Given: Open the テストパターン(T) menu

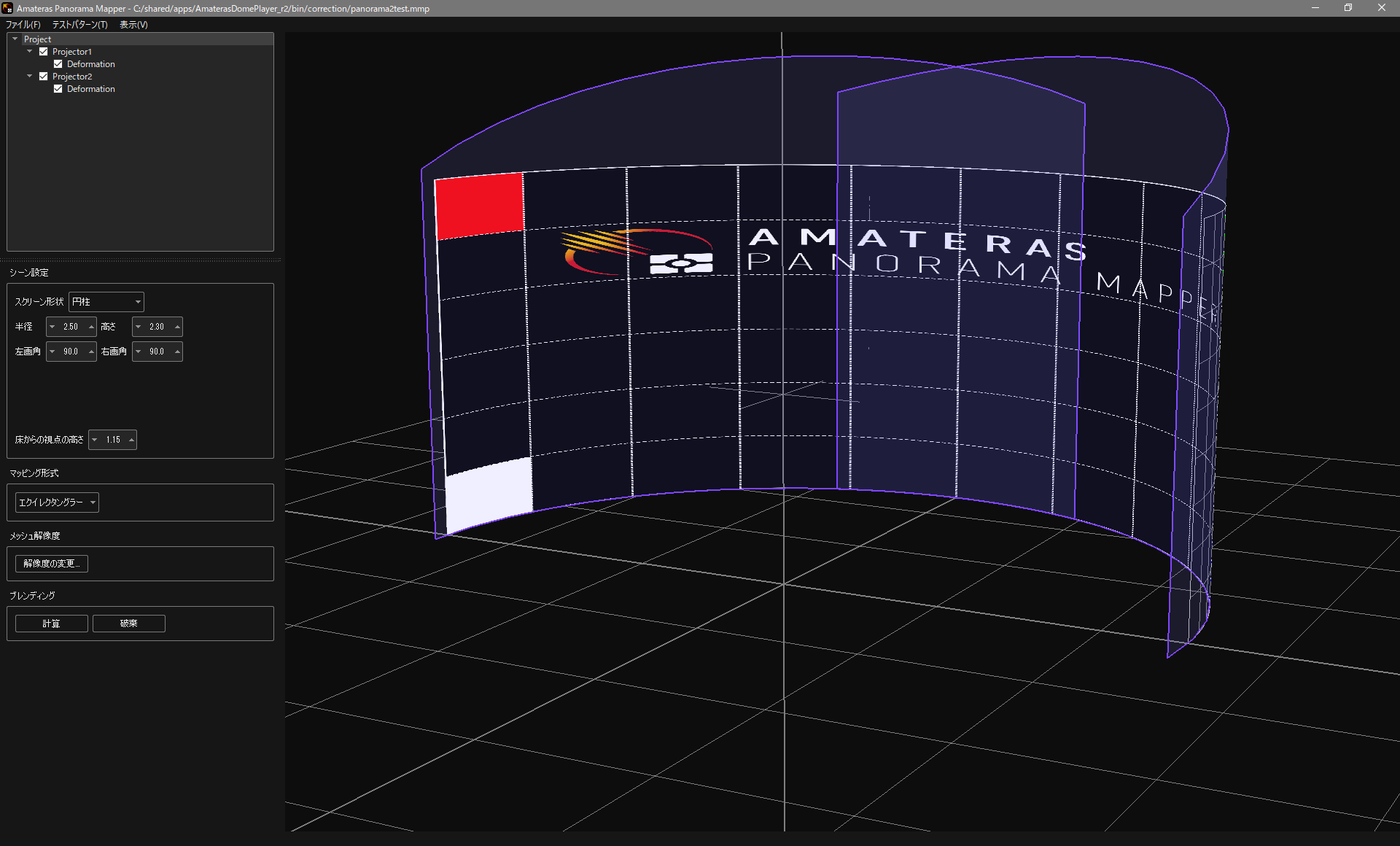Looking at the screenshot, I should click(x=79, y=25).
